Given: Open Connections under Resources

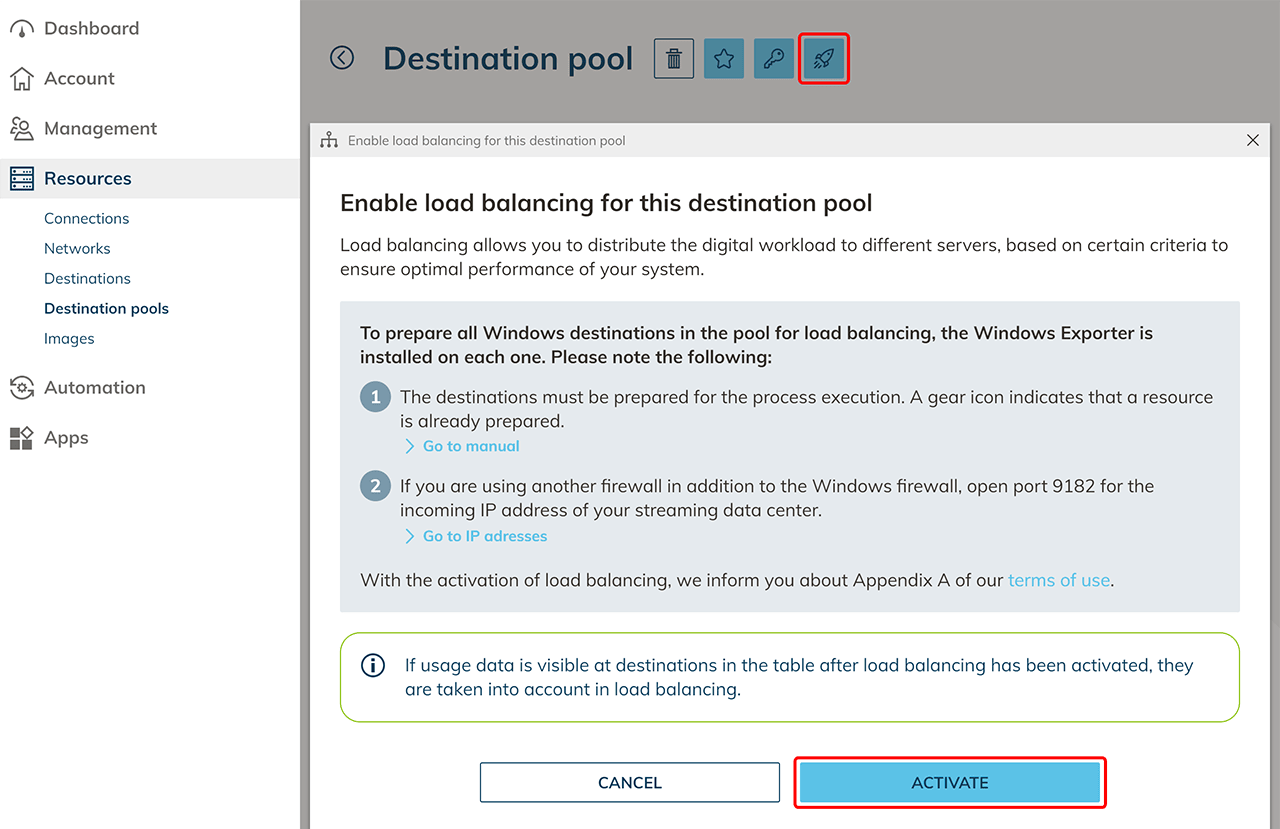Looking at the screenshot, I should (x=86, y=219).
